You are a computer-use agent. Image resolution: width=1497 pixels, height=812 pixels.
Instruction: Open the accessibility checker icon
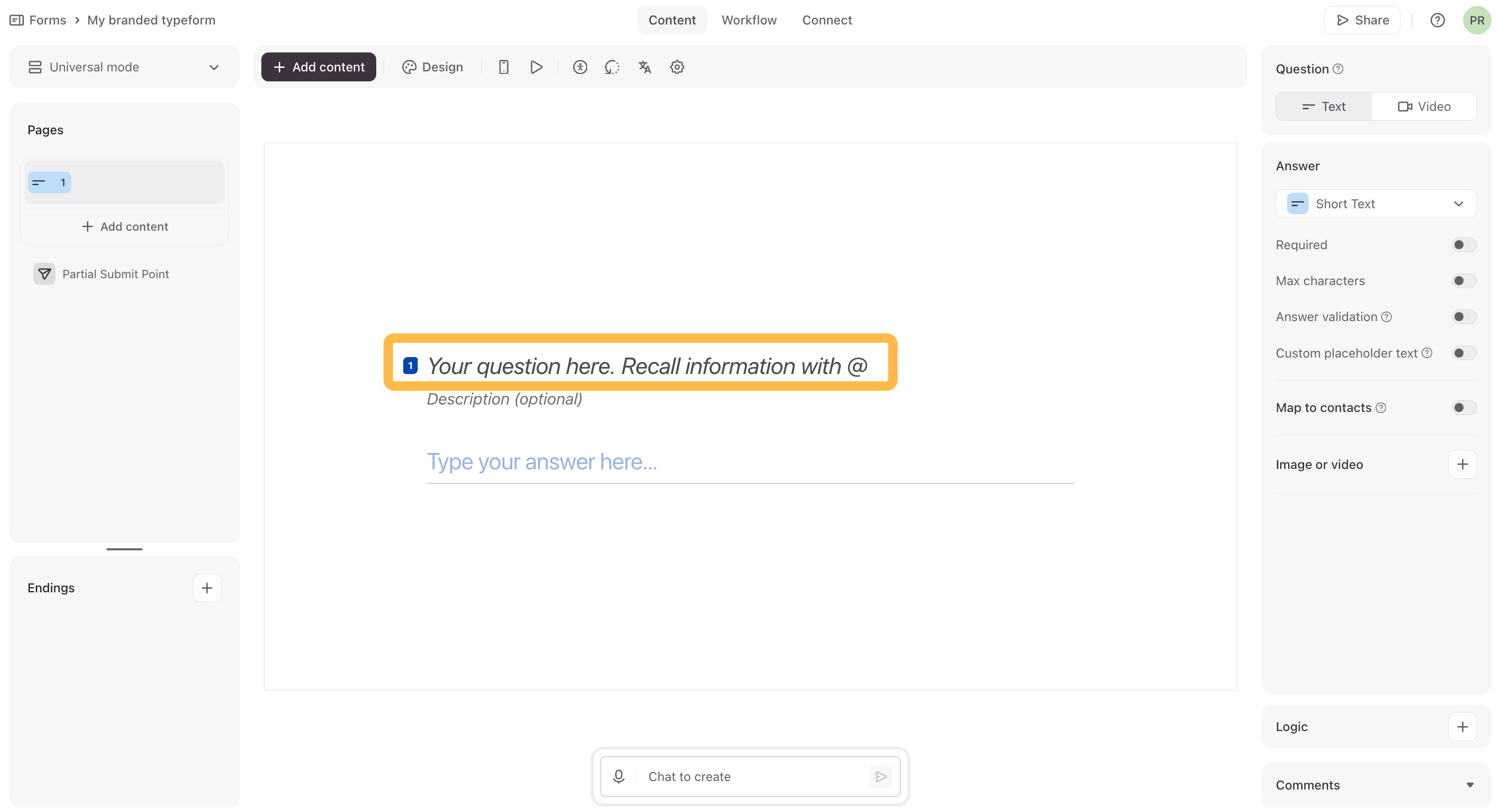580,67
